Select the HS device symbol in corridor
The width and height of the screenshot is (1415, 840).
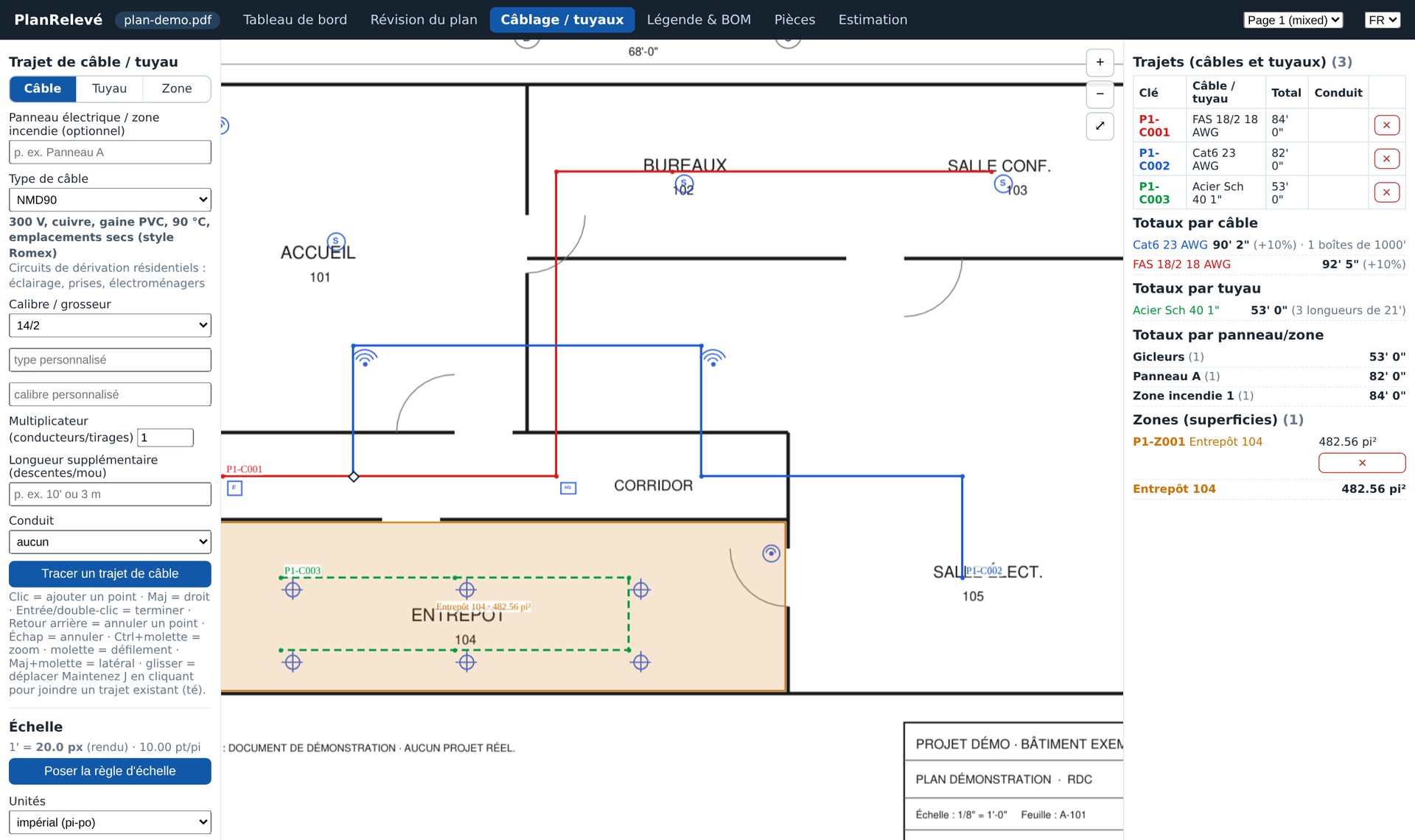[x=568, y=488]
